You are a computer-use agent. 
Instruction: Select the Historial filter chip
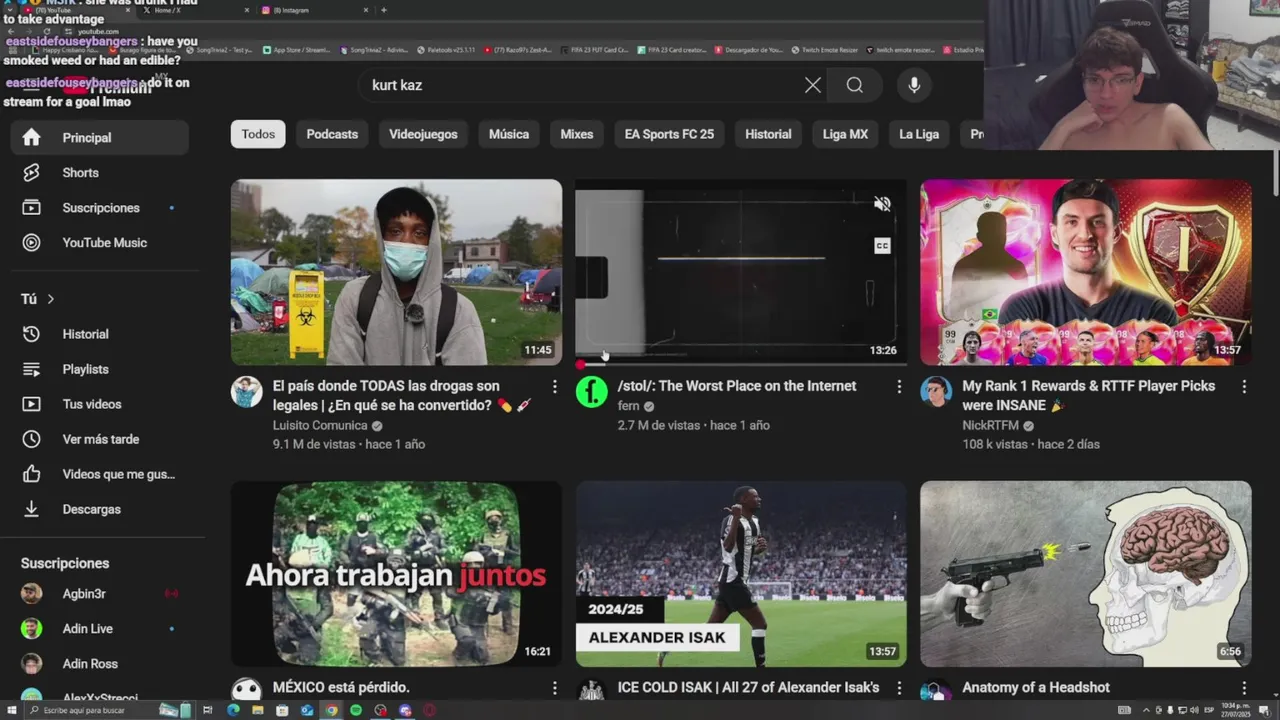point(768,134)
